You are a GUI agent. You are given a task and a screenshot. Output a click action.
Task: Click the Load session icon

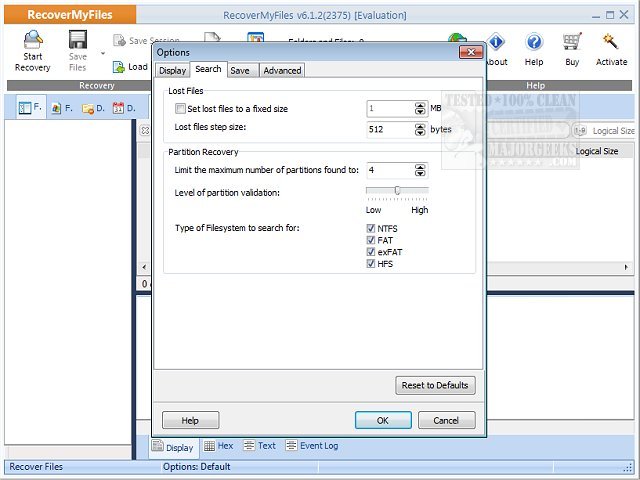(118, 67)
